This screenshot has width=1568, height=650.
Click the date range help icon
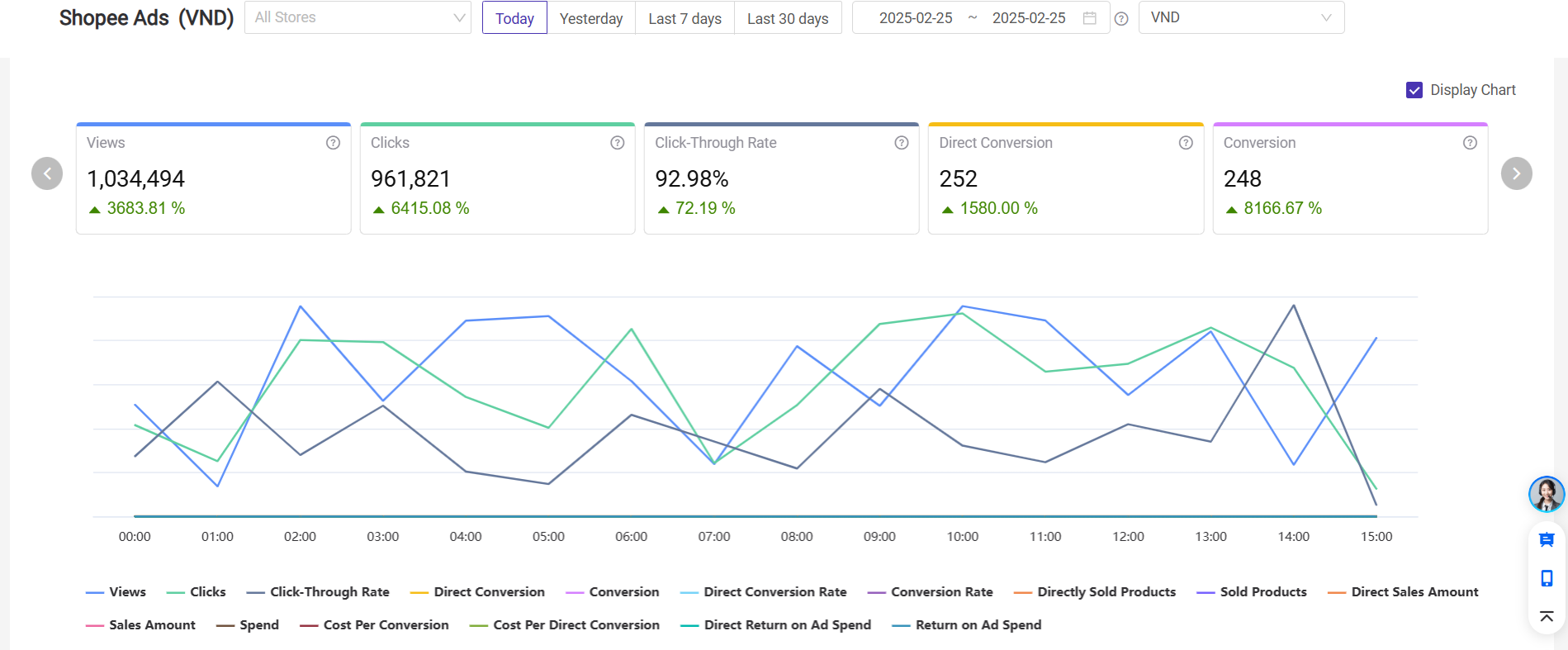pos(1120,19)
